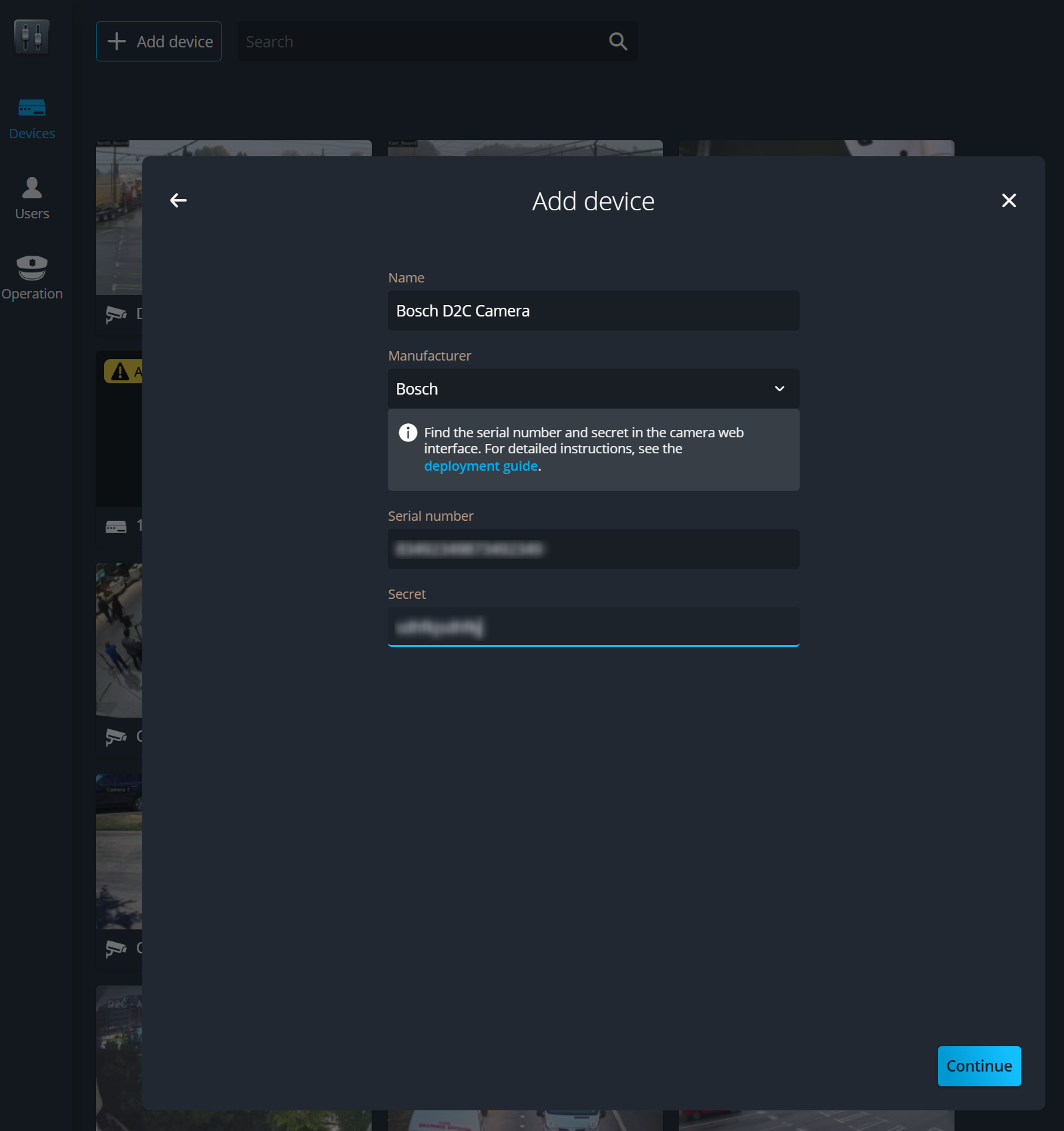Open the Operation section

pyautogui.click(x=32, y=278)
